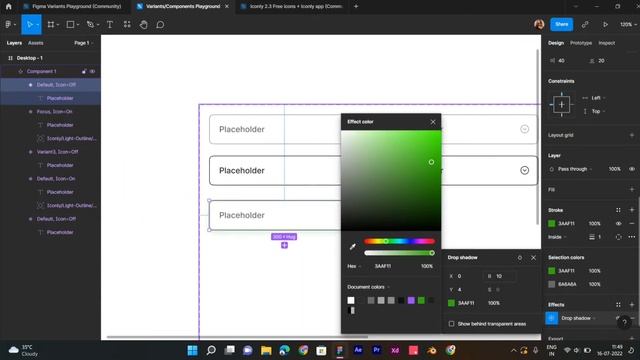Click the Share button
The image size is (640, 360).
(x=561, y=24)
